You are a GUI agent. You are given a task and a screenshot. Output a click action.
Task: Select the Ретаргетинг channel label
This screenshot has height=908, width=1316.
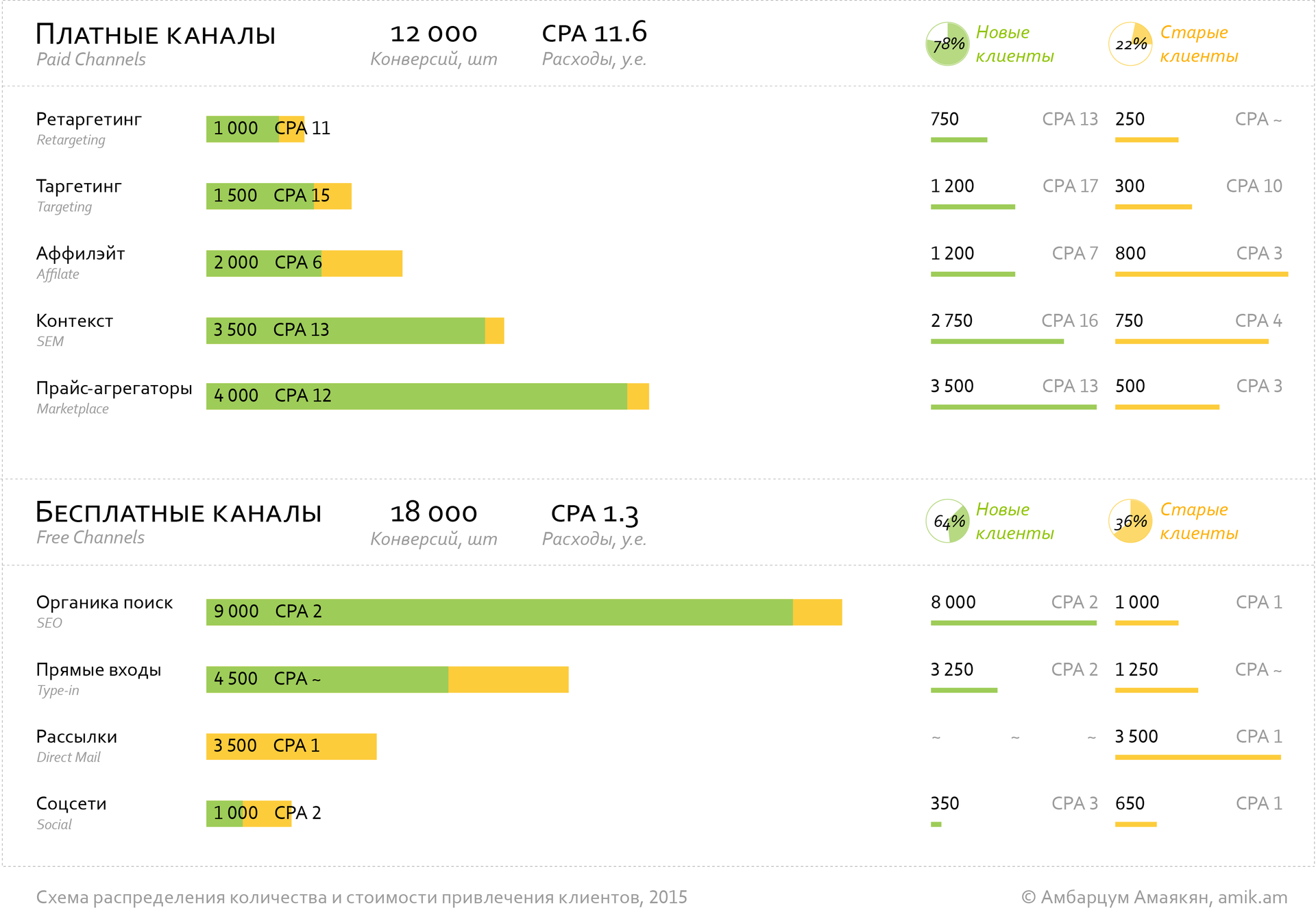pyautogui.click(x=88, y=119)
